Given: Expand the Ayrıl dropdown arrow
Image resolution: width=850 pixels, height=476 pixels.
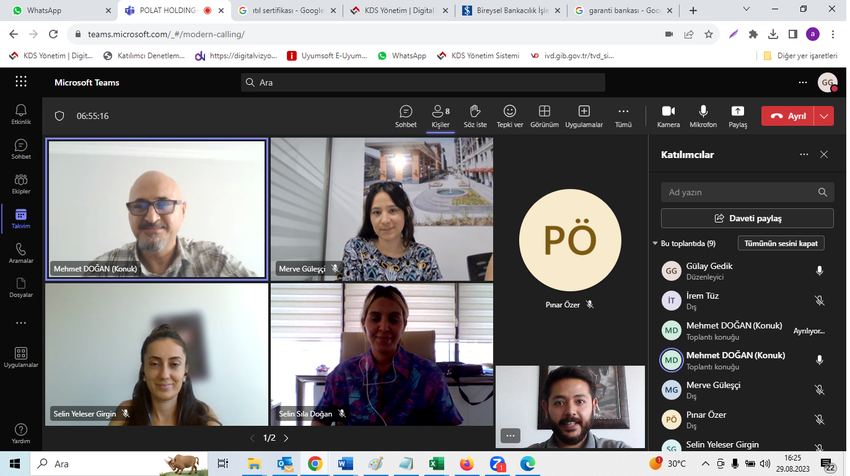Looking at the screenshot, I should tap(824, 116).
